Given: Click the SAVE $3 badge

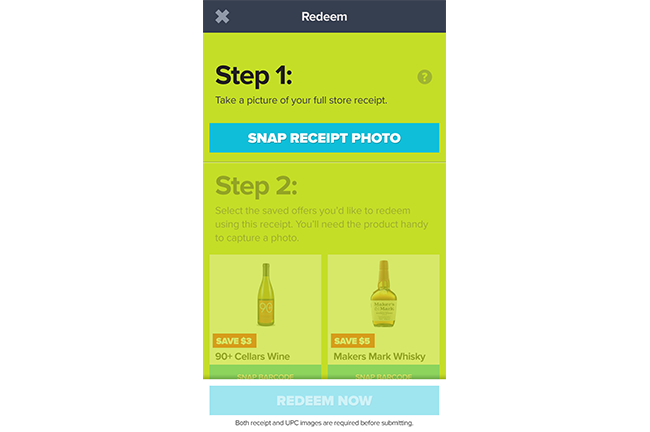Looking at the screenshot, I should 234,341.
